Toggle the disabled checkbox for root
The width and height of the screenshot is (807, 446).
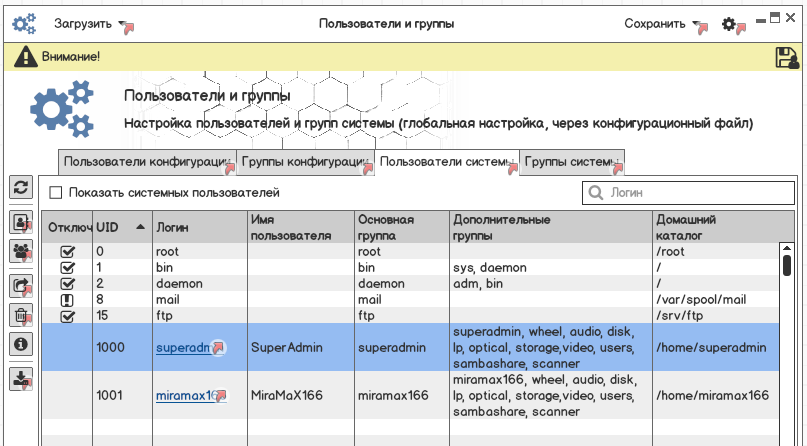[x=67, y=252]
